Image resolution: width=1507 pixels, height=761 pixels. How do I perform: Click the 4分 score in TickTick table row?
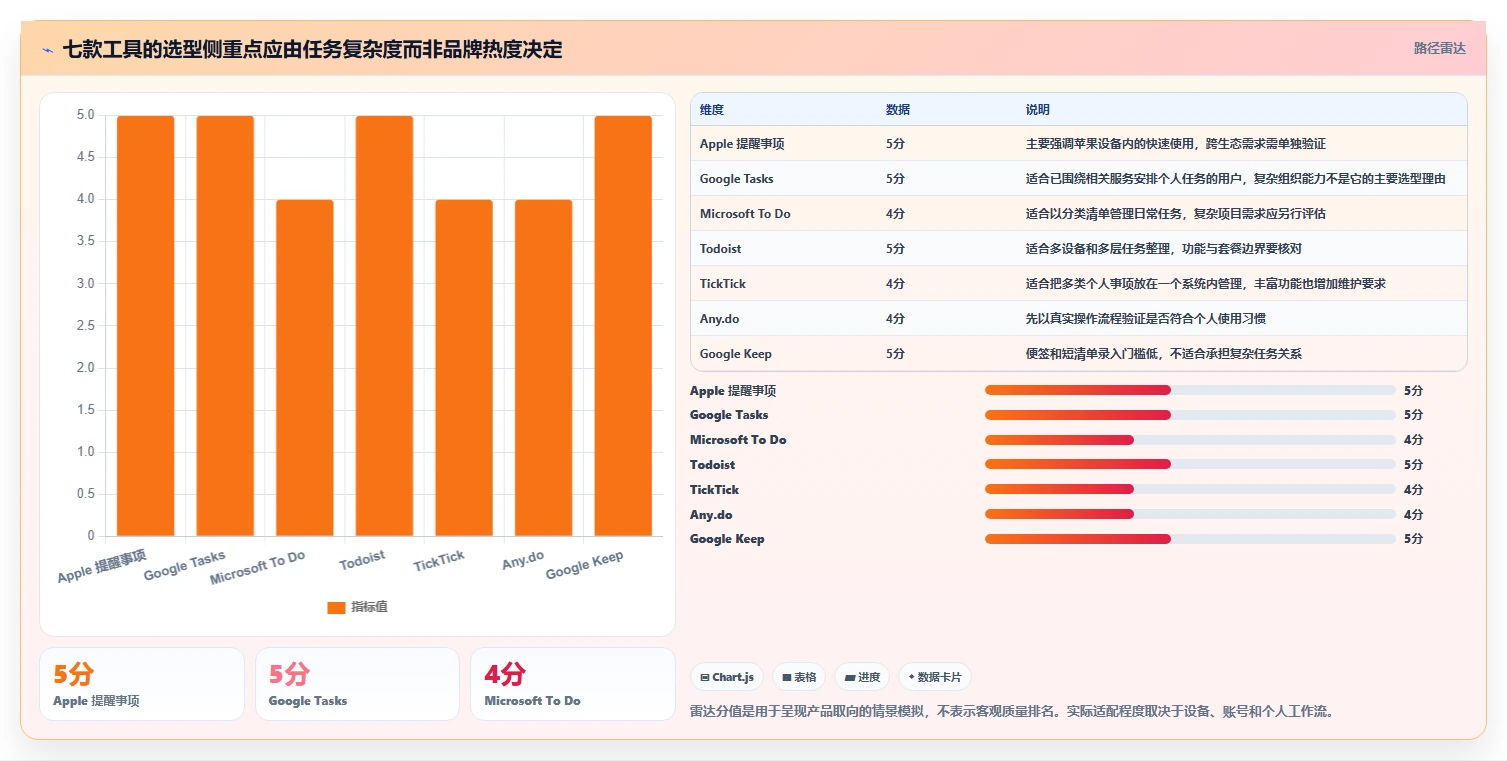coord(895,284)
